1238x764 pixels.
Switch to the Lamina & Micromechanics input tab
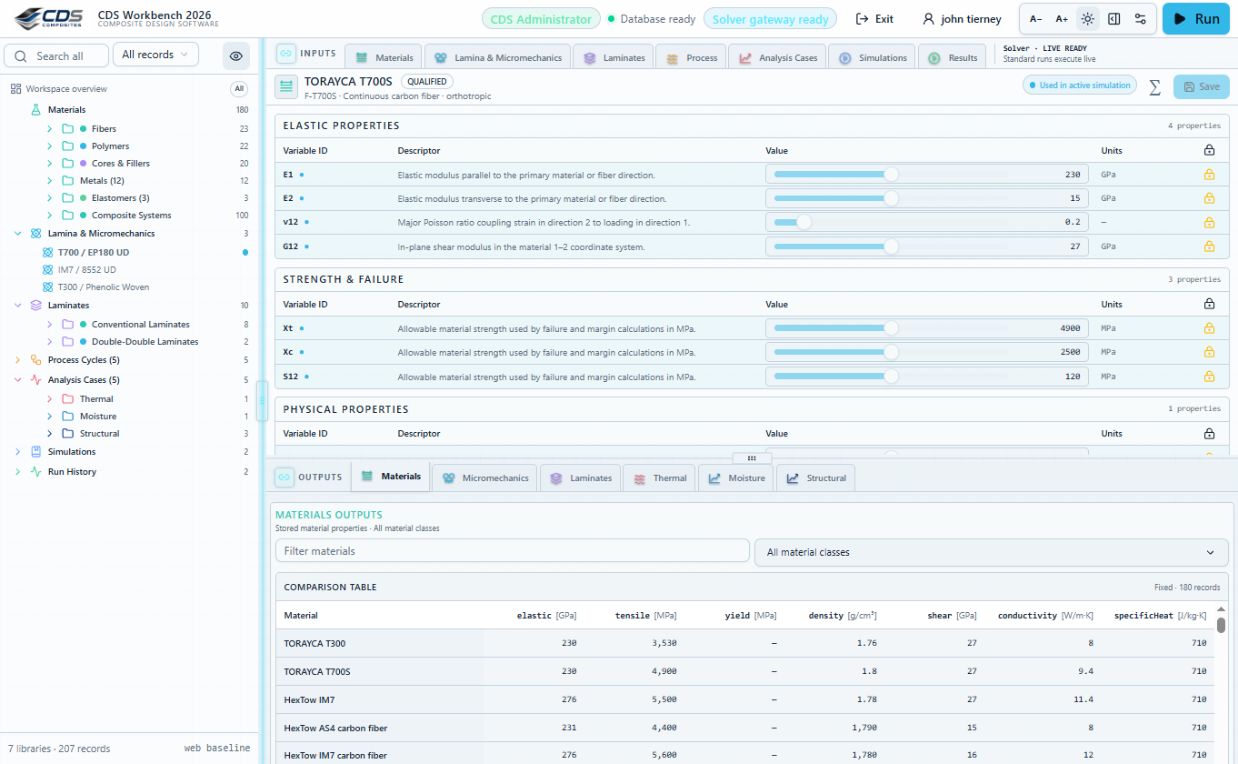tap(498, 58)
